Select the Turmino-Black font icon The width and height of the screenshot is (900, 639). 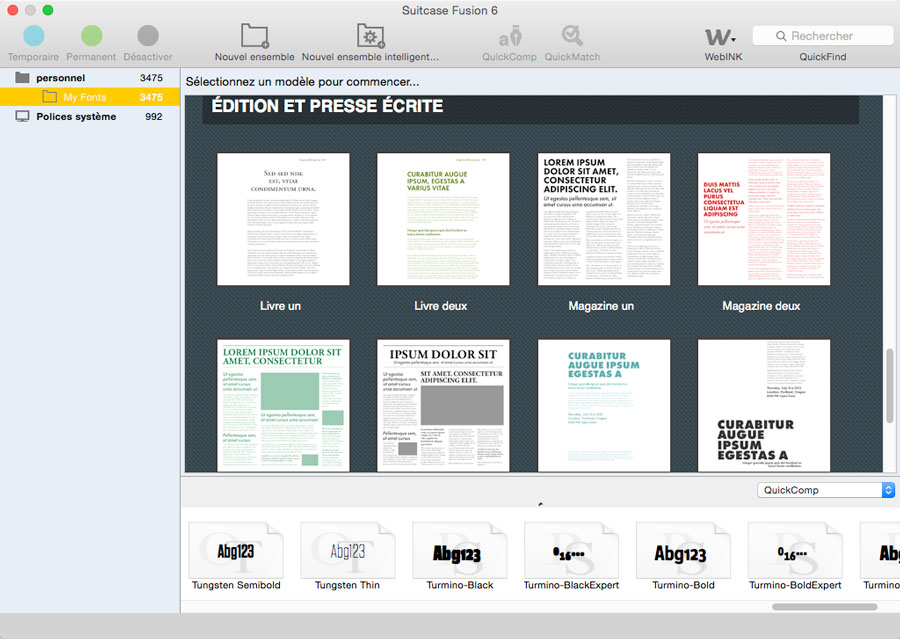460,550
